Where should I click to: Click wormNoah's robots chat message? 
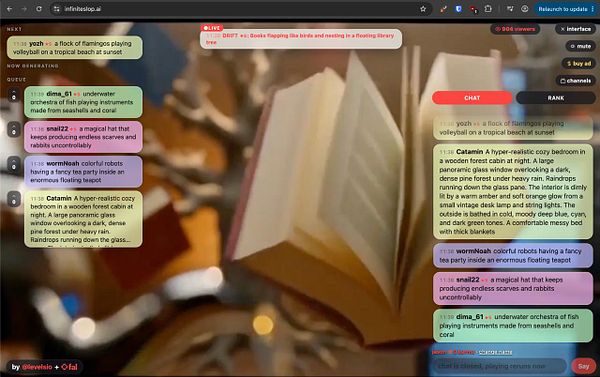[513, 255]
